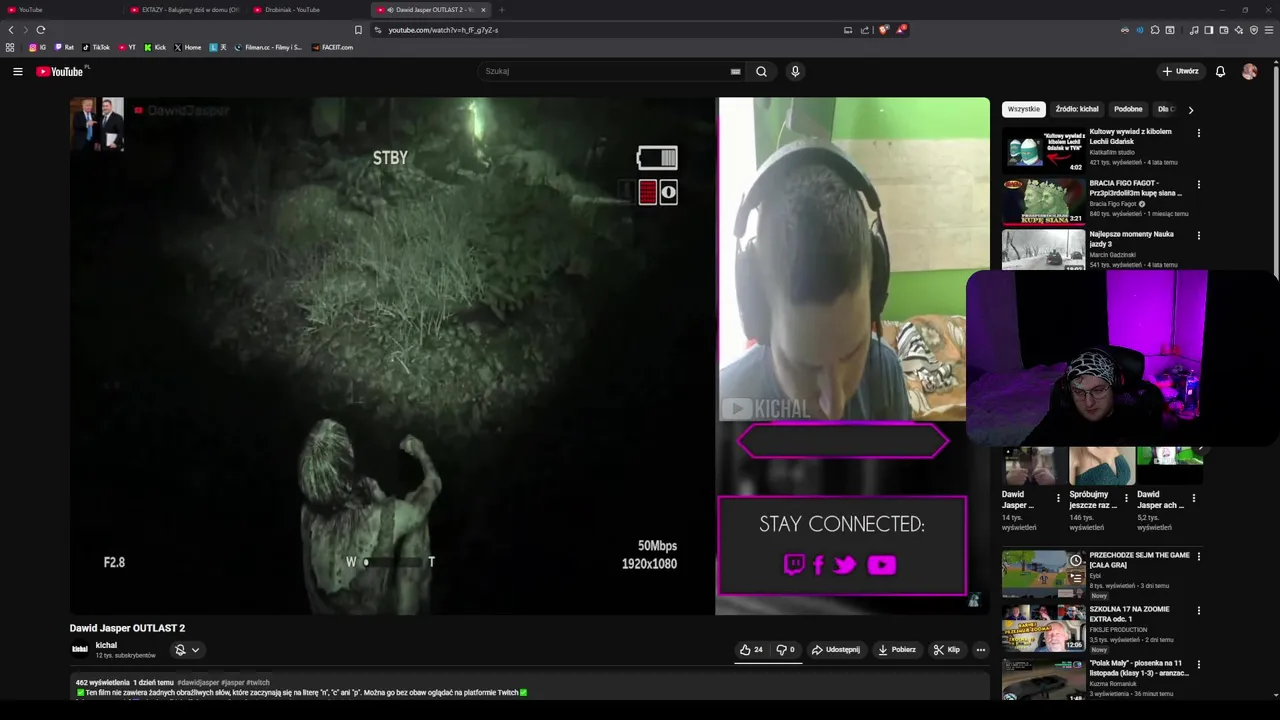Create a clip with Klip button

click(x=946, y=650)
